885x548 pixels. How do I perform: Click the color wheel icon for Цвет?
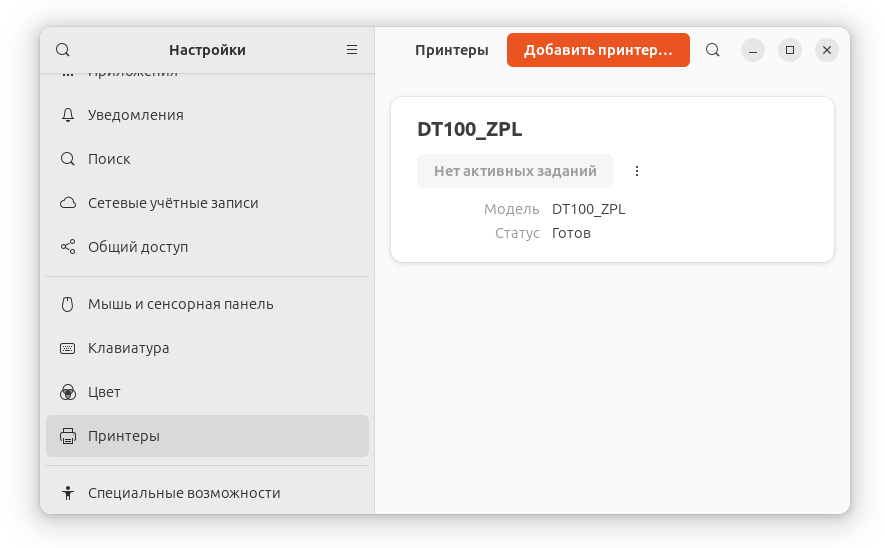coord(68,392)
